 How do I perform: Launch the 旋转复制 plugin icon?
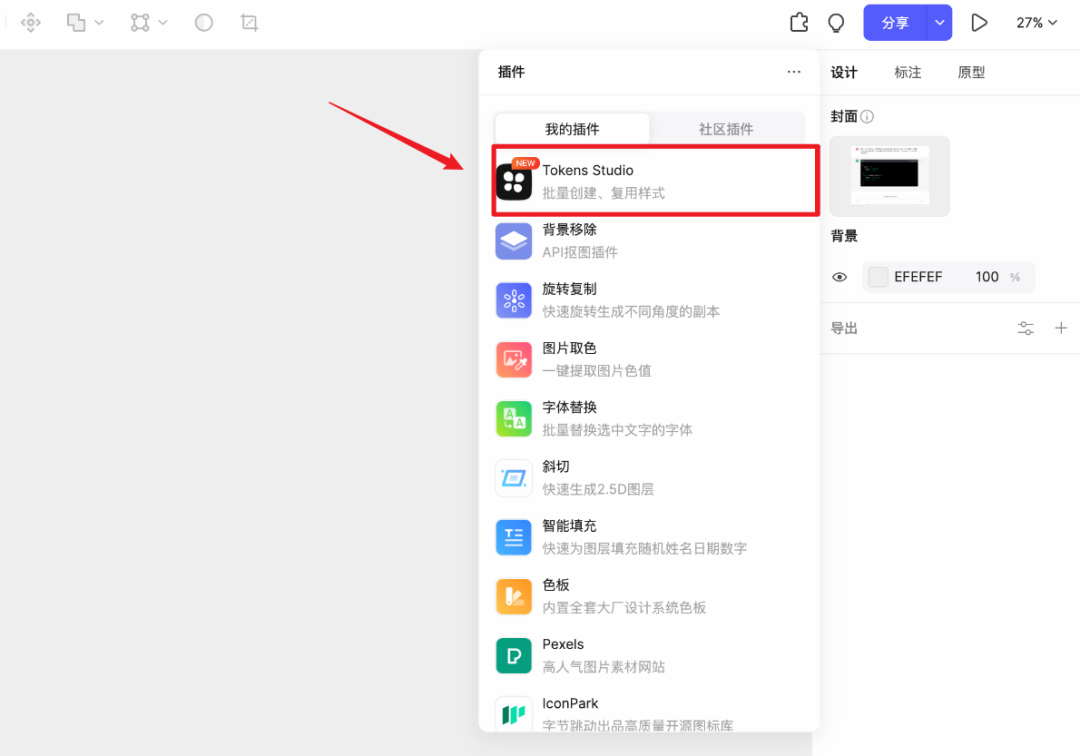pos(514,300)
